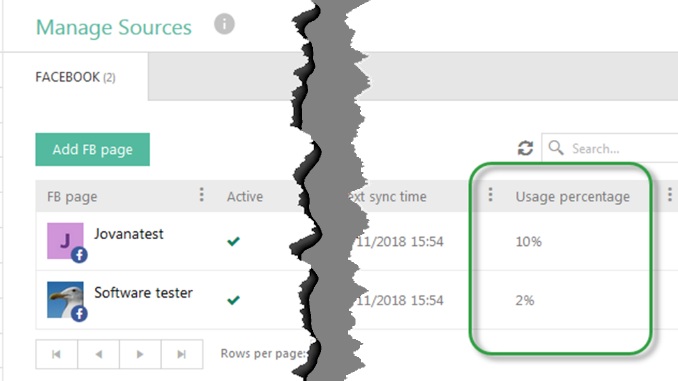Switch to the FACEBOOK (2) tab
The height and width of the screenshot is (381, 678).
[x=75, y=77]
